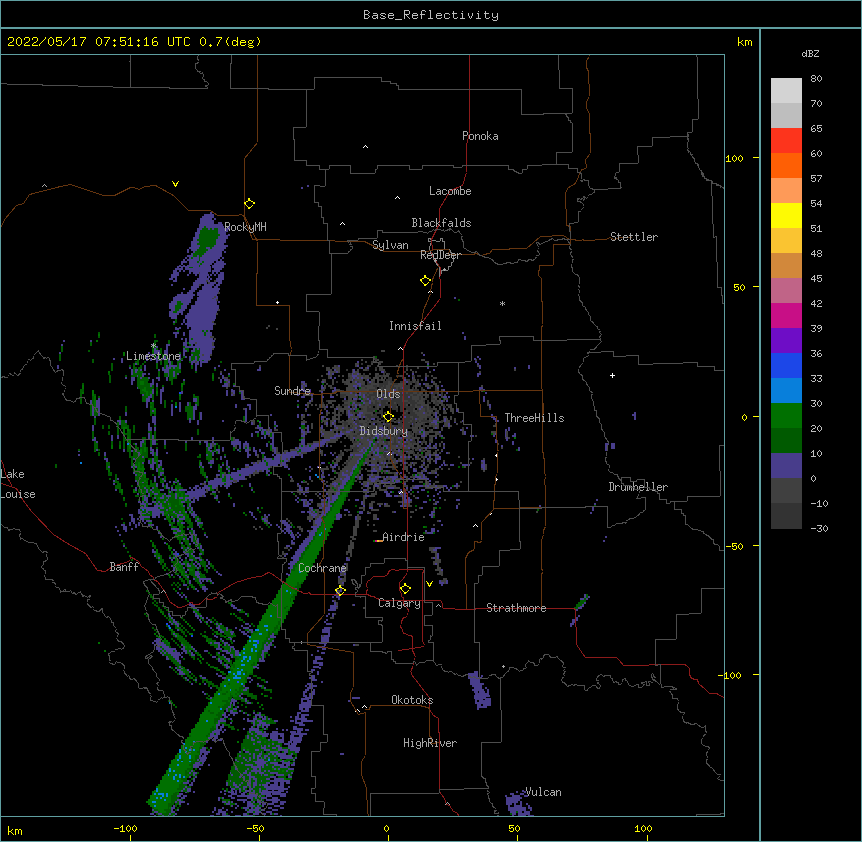Image resolution: width=862 pixels, height=842 pixels.
Task: Click the Limestone label
Action: (153, 356)
